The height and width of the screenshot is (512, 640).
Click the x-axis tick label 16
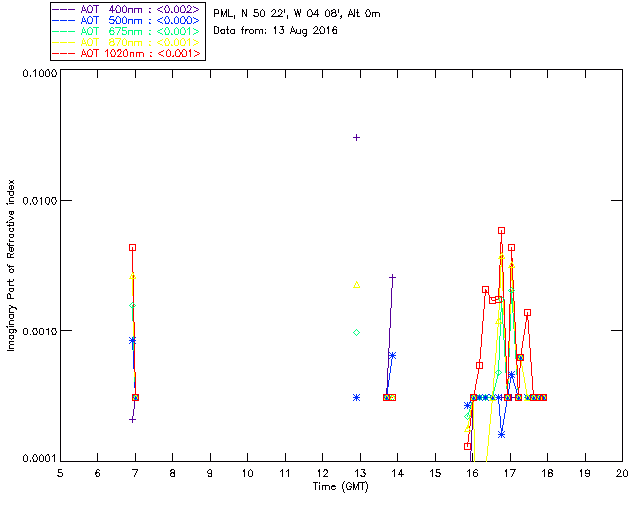pyautogui.click(x=472, y=473)
